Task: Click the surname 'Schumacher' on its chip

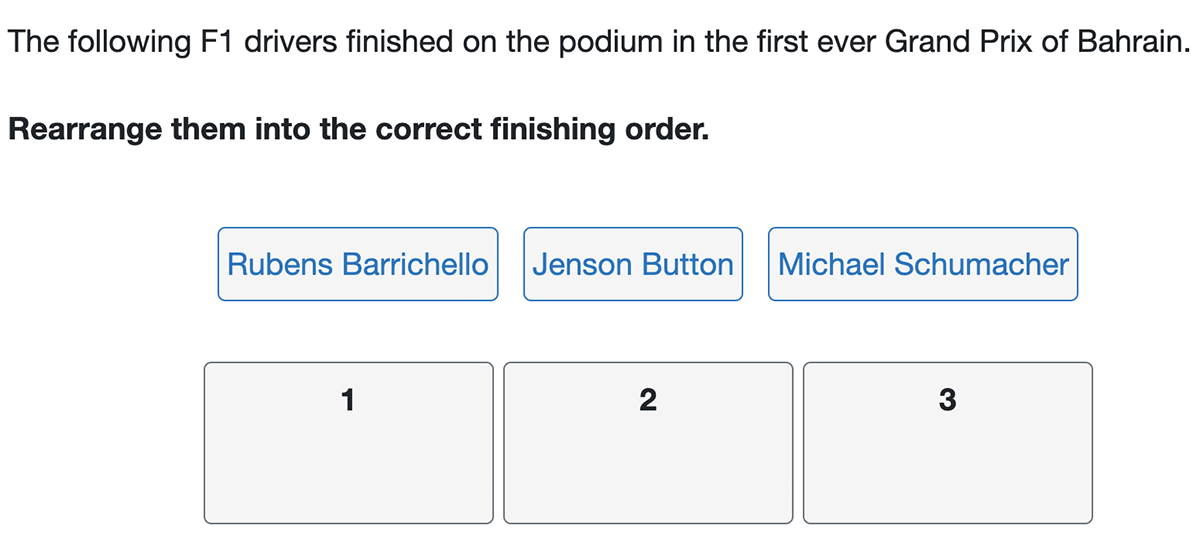Action: 981,264
